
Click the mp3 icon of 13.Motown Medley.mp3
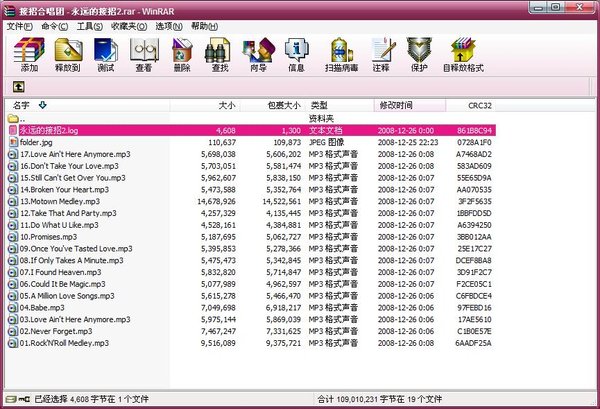13,202
